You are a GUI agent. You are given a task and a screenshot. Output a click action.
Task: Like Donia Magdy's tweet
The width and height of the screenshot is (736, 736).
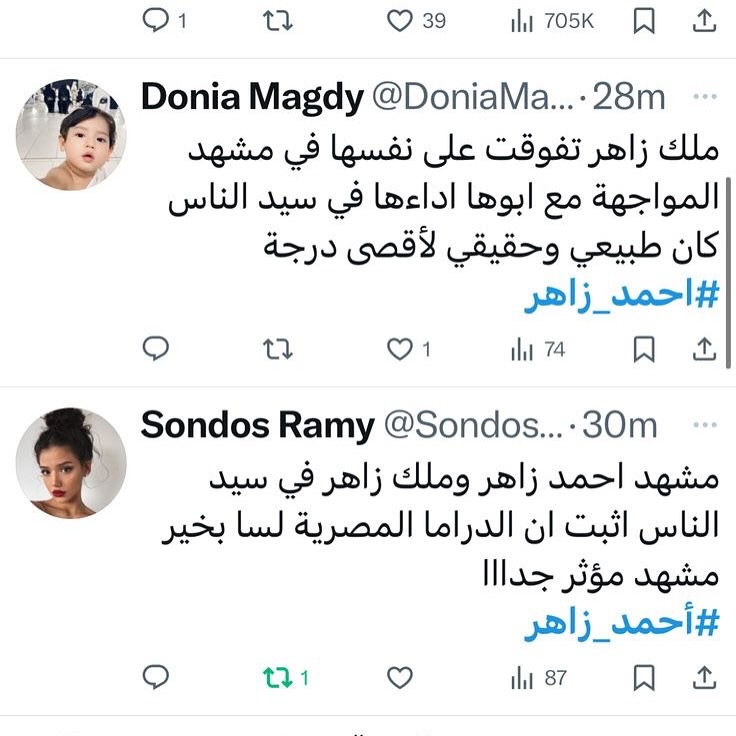399,350
